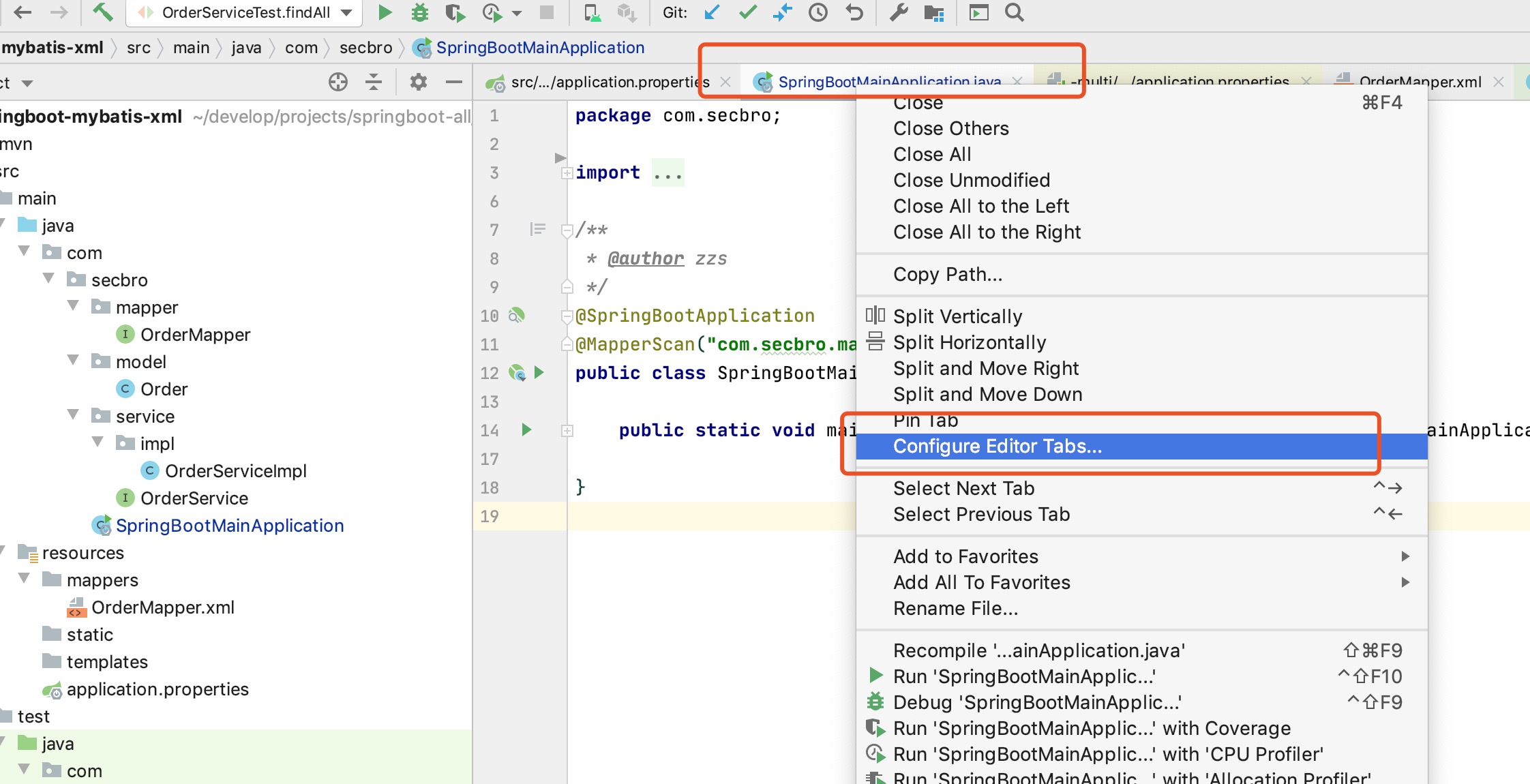Close the src application.properties tab

coord(725,82)
